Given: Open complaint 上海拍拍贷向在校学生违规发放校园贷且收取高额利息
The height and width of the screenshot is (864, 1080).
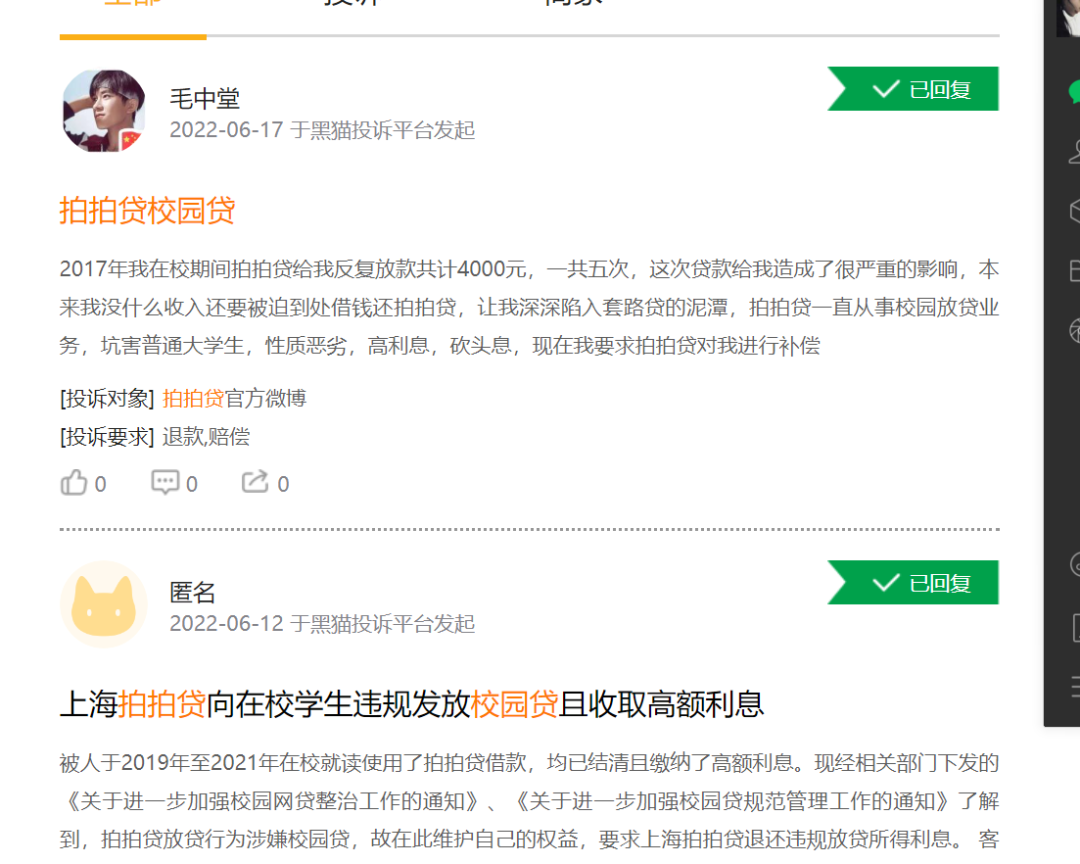Looking at the screenshot, I should (412, 704).
